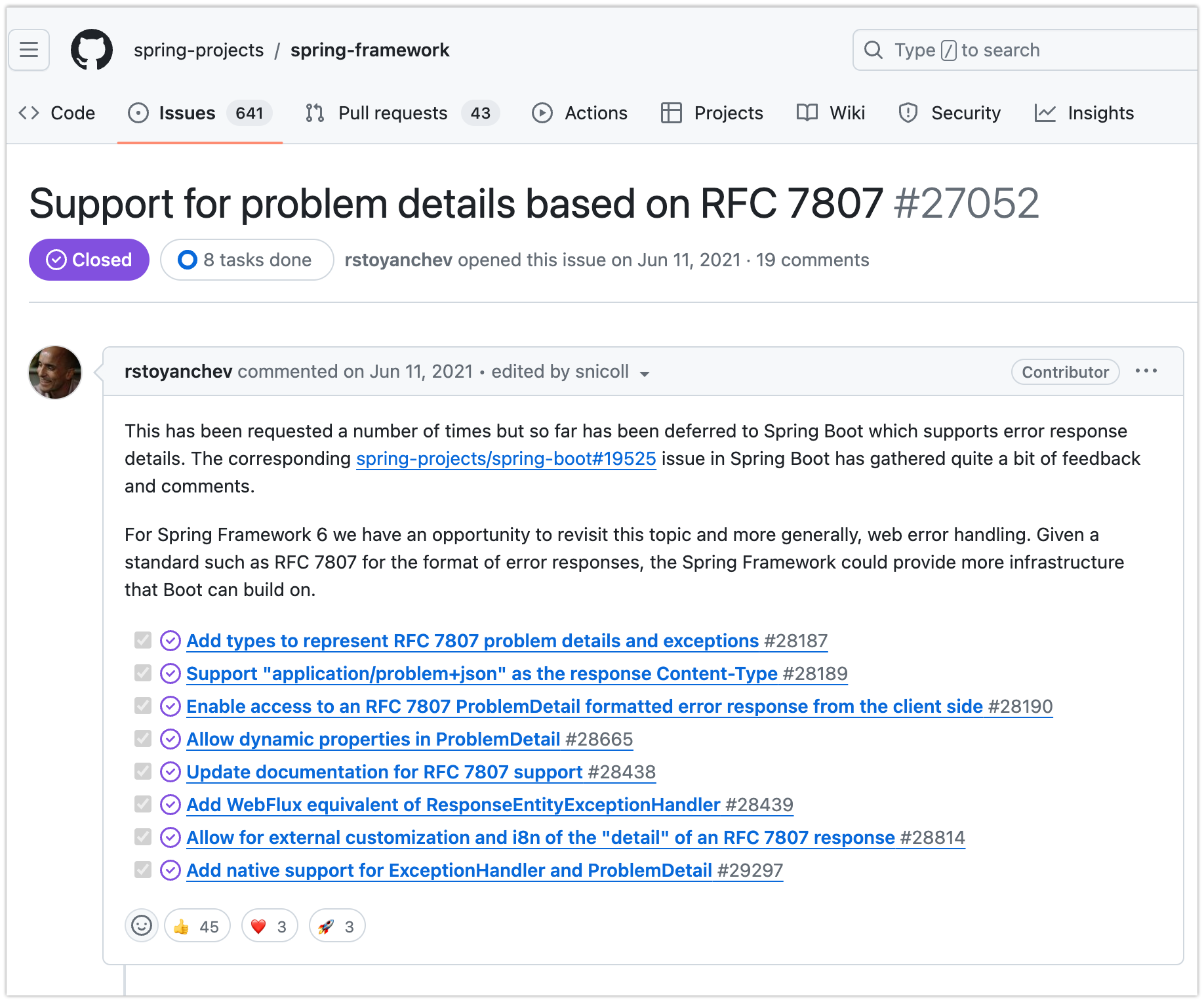
Task: Focus the 'Type / to search' field
Action: [1026, 50]
